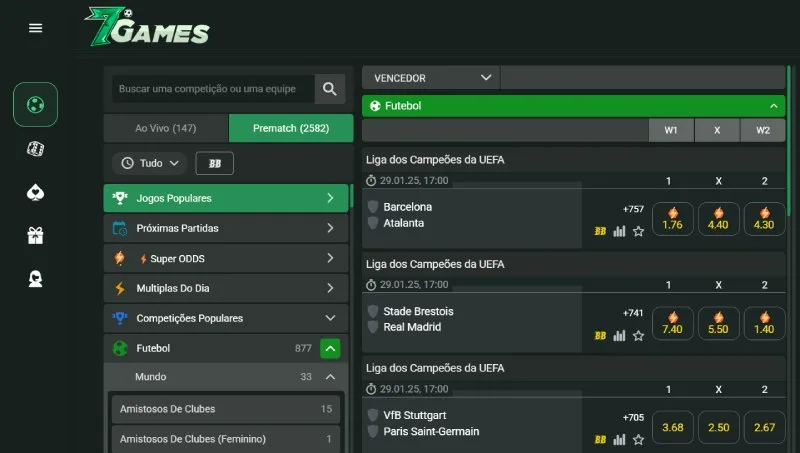800x453 pixels.
Task: Bet on Paris Saint-Germain win at 2.67
Action: pyautogui.click(x=764, y=427)
